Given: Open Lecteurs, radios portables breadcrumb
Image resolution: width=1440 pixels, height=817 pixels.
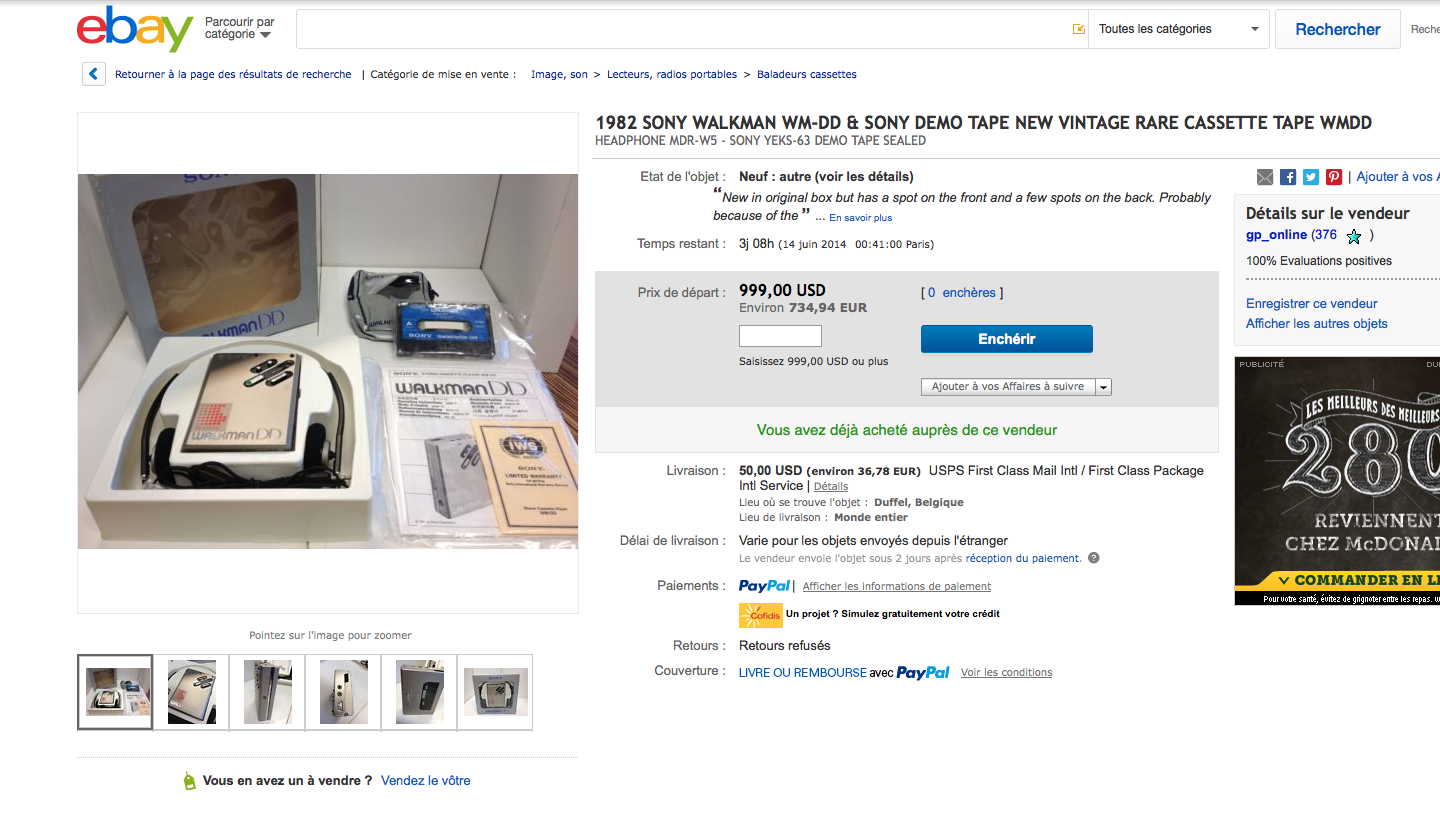Looking at the screenshot, I should pos(672,74).
